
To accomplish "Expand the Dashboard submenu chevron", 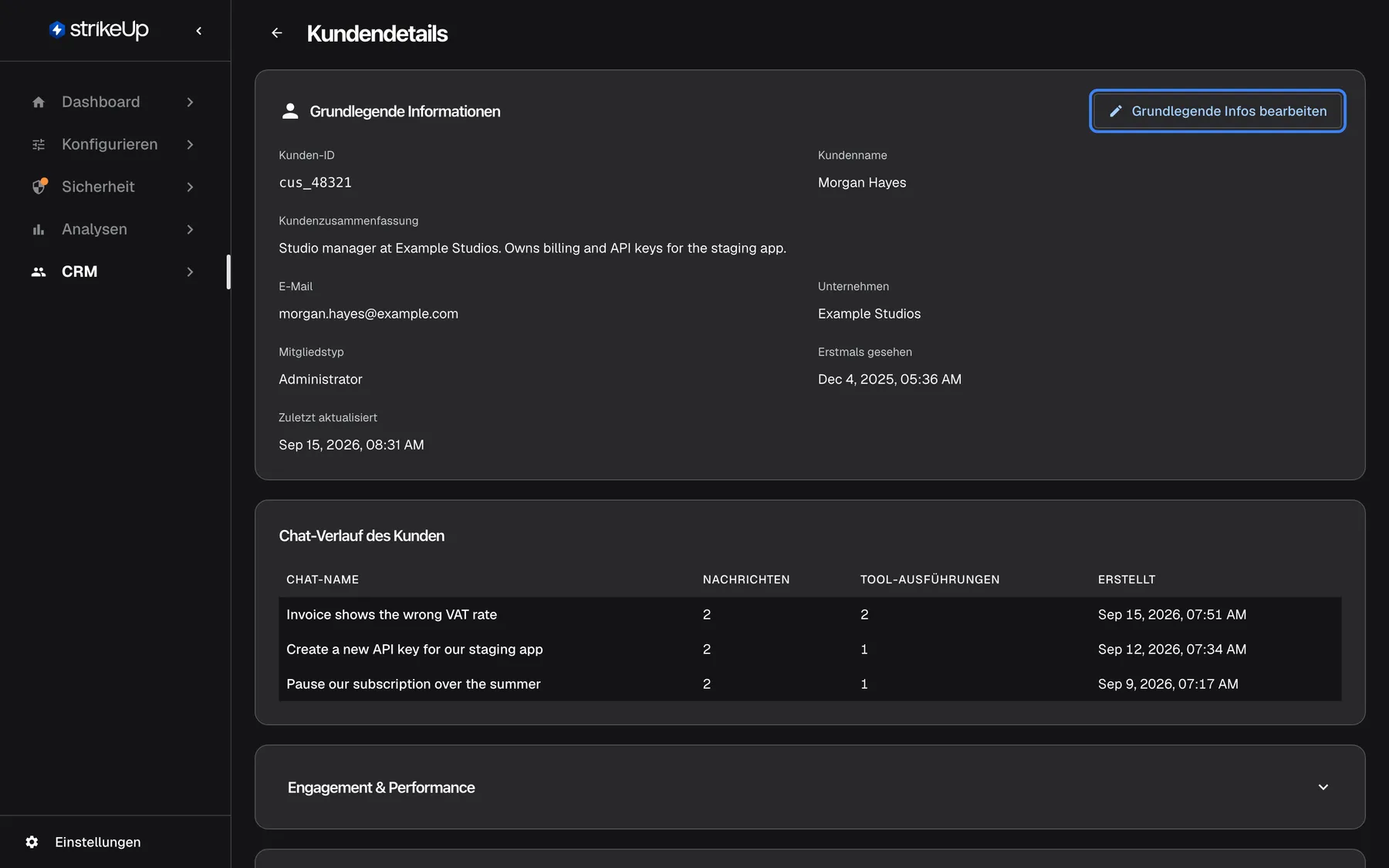I will click(x=190, y=102).
